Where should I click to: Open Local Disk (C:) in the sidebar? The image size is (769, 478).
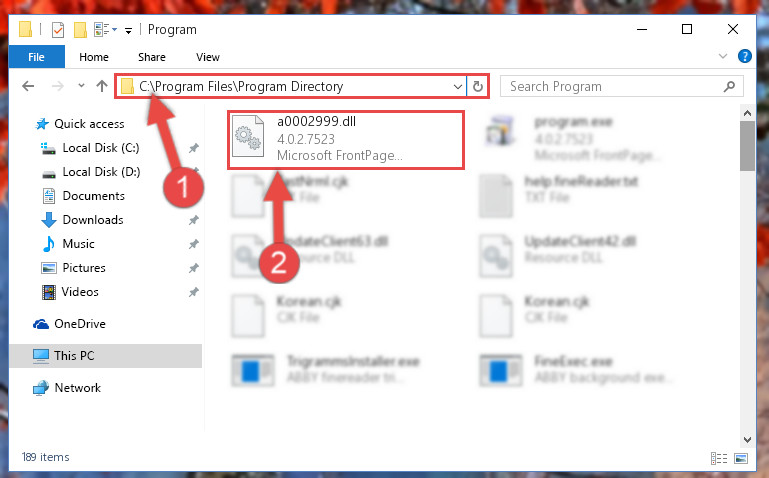101,148
